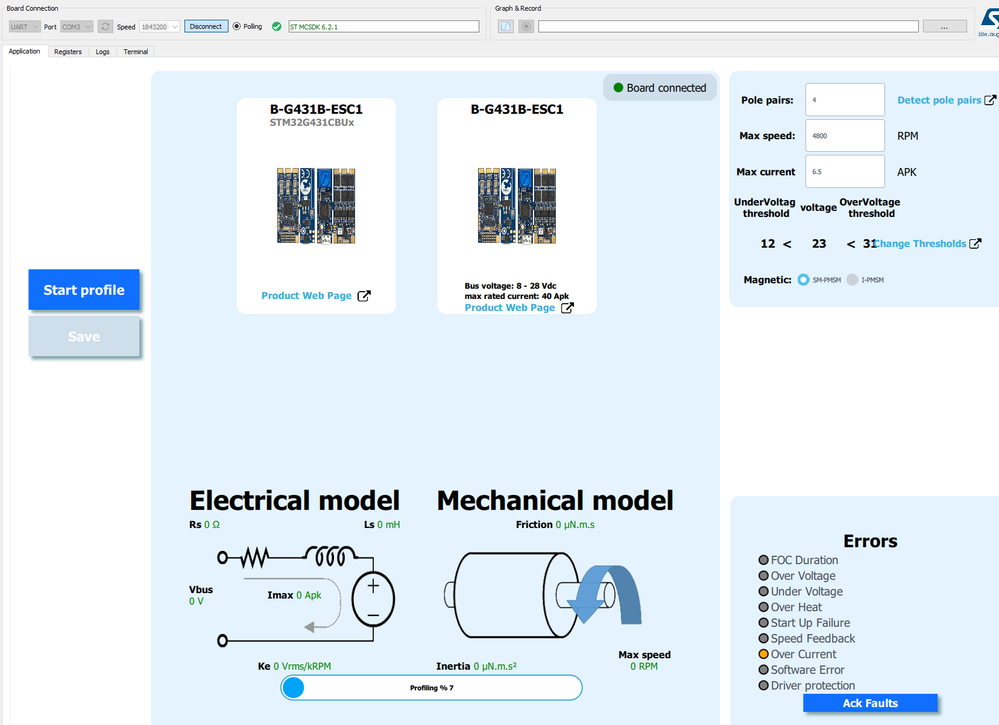The width and height of the screenshot is (999, 725).
Task: Switch to the Logs tab
Action: coord(103,52)
